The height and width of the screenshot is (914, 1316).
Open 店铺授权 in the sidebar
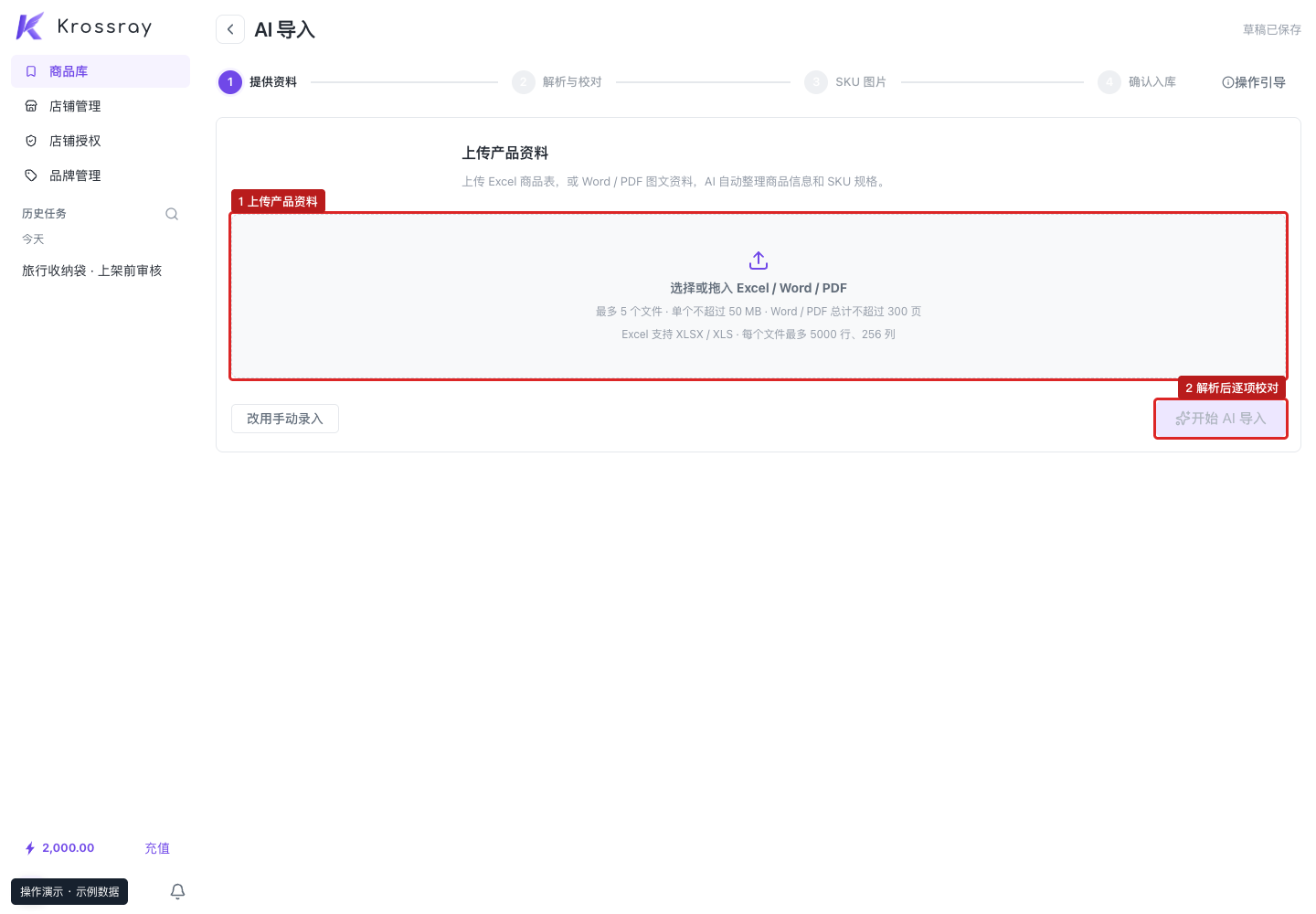click(101, 141)
